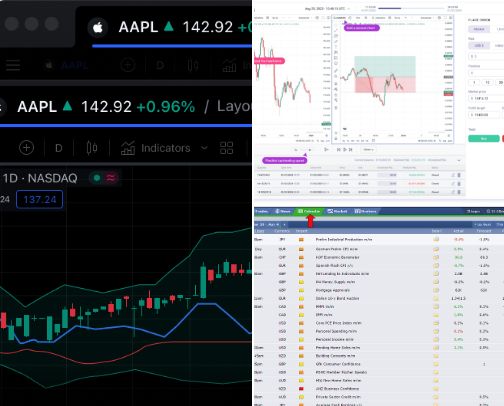The height and width of the screenshot is (406, 504).
Task: Open detail folder for Core PCE Price Index
Action: (436, 323)
